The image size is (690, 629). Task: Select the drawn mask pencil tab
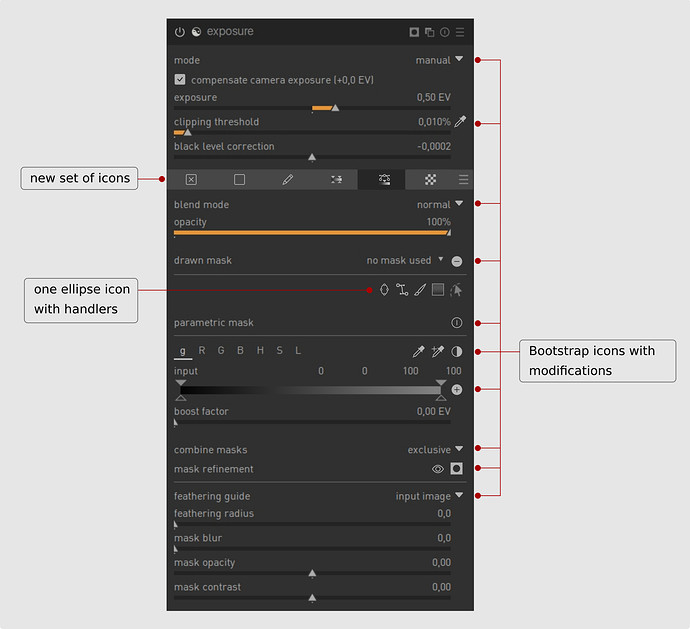click(287, 180)
